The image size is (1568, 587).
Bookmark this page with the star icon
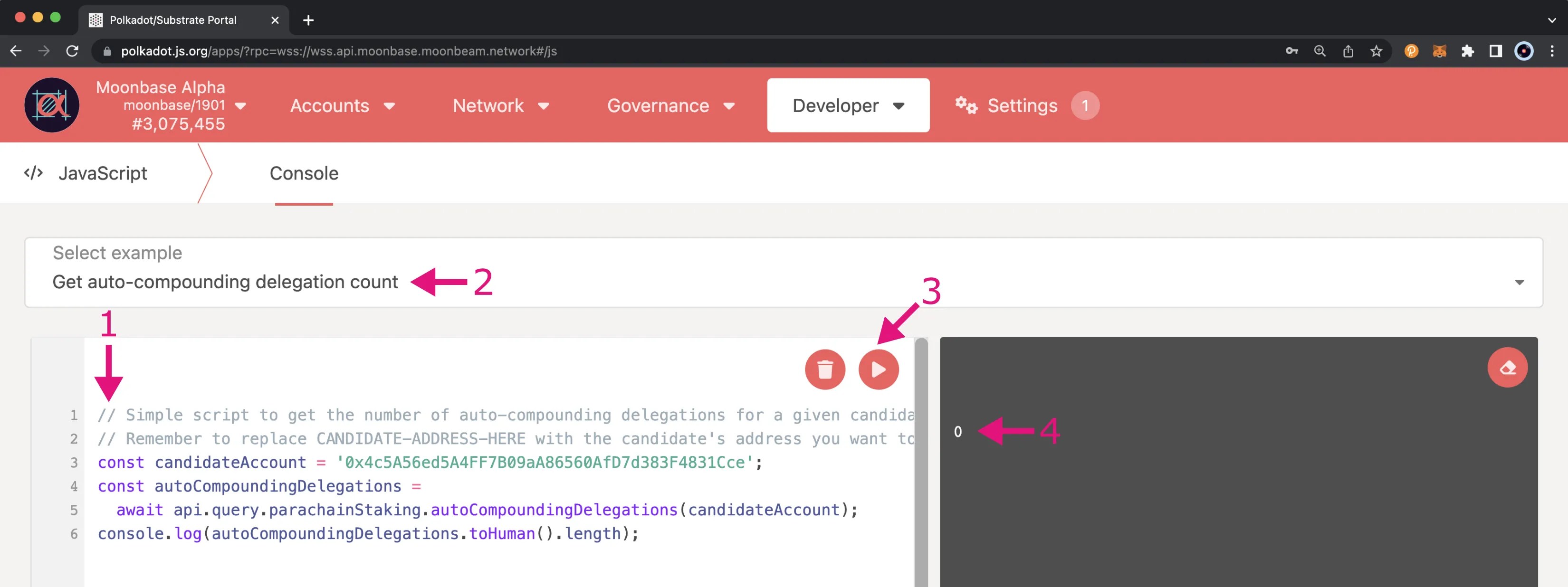(x=1376, y=51)
